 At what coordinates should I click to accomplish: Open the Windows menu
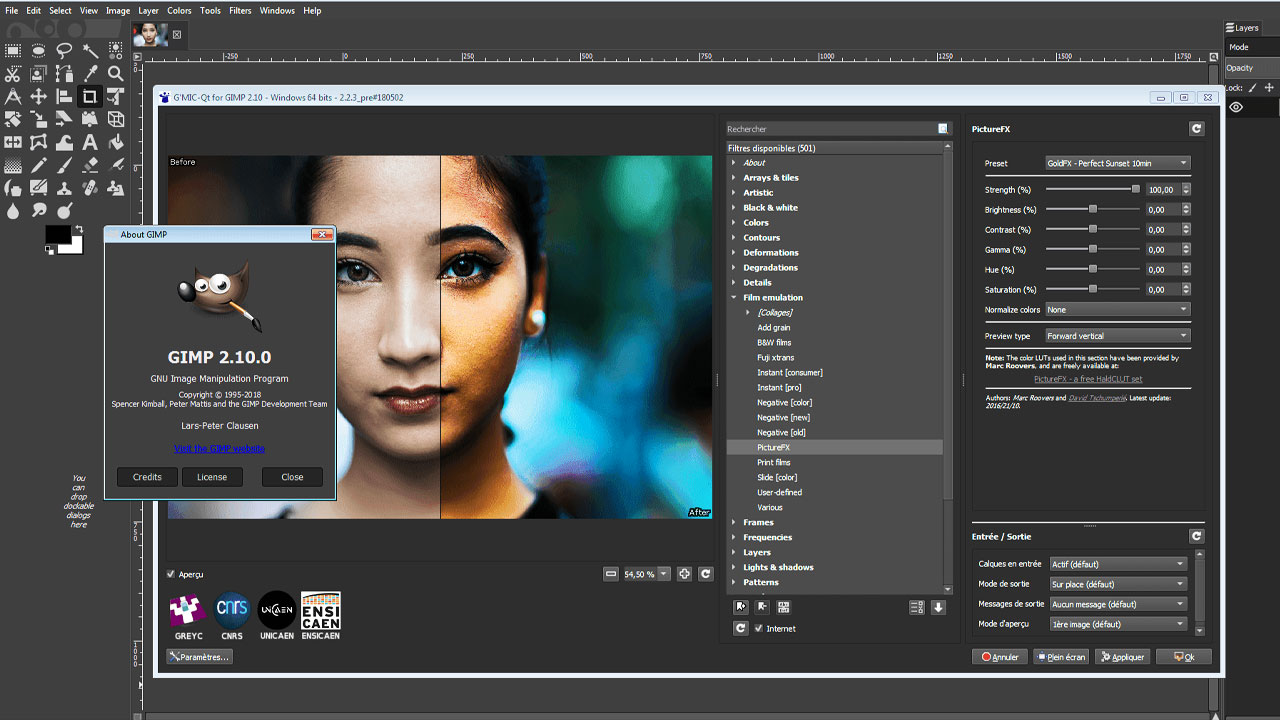pyautogui.click(x=276, y=10)
